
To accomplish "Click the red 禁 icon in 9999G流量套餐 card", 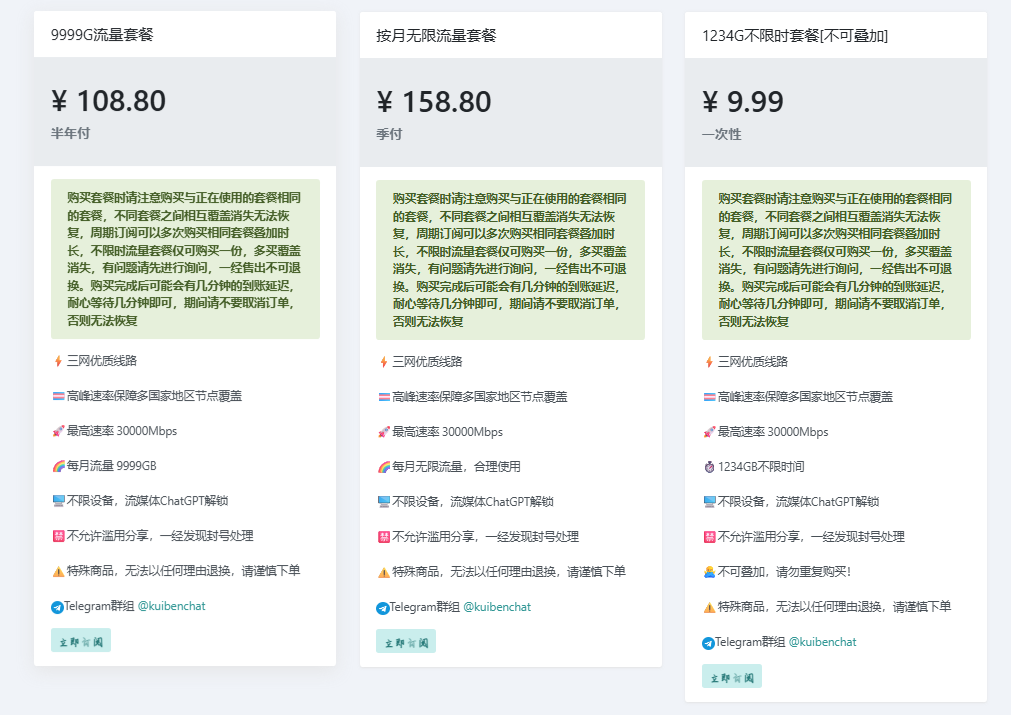I will tap(58, 536).
